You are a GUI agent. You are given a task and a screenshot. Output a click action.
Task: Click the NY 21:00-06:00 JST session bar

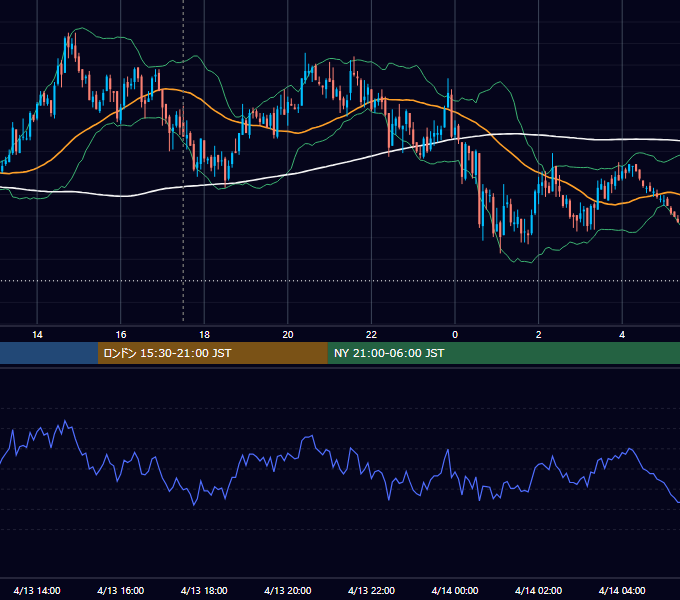[x=503, y=353]
